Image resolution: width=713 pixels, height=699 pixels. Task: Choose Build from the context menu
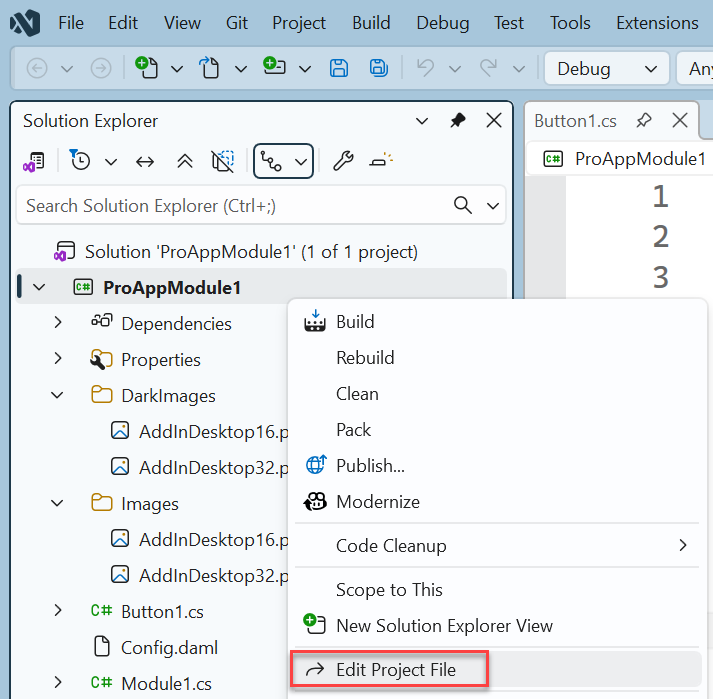[x=497, y=322]
